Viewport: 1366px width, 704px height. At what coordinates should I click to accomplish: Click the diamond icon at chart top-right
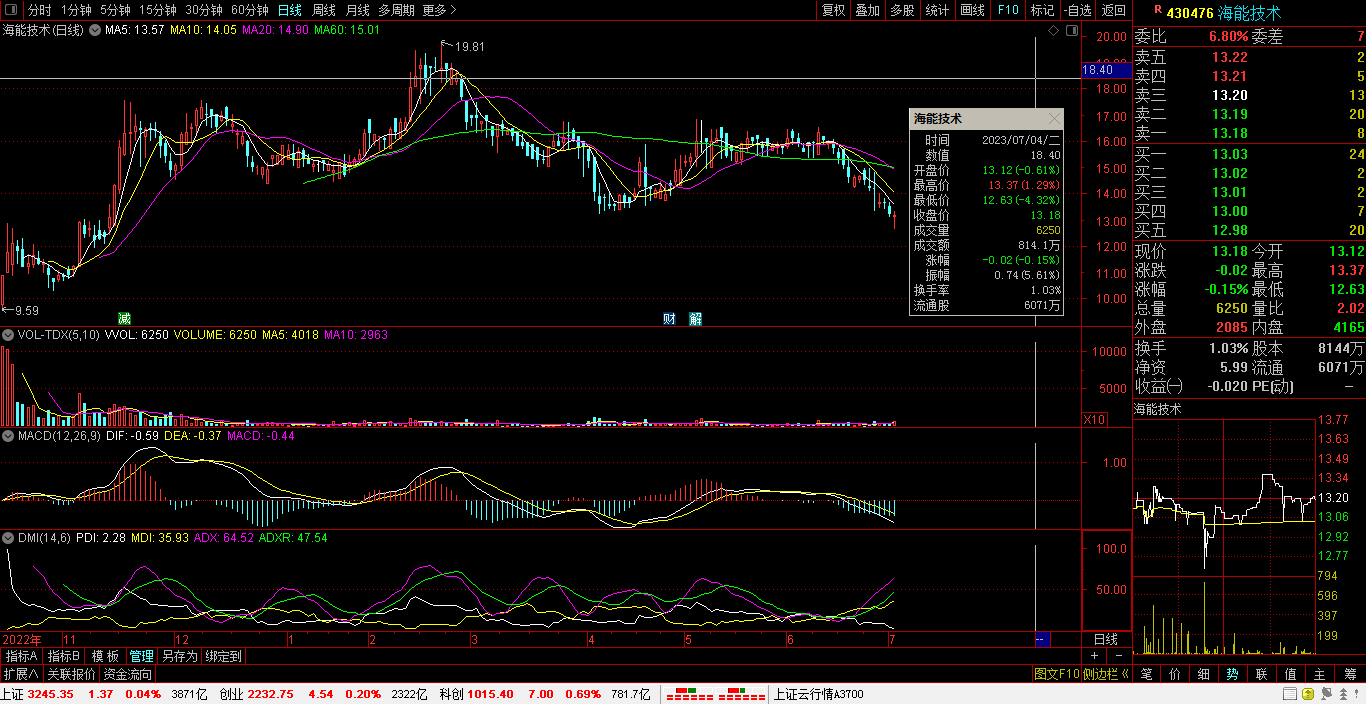tap(1053, 31)
